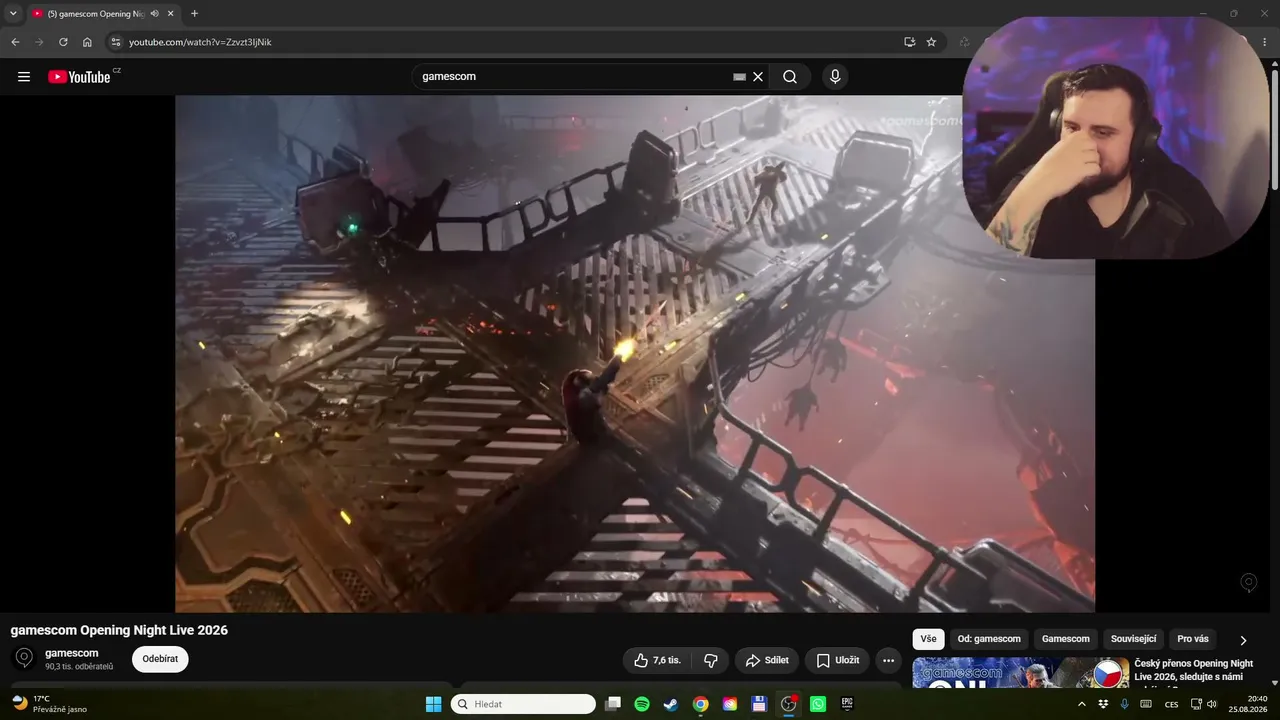Screen dimensions: 1280x720
Task: Select the Pro vás filter chip
Action: click(x=1193, y=639)
